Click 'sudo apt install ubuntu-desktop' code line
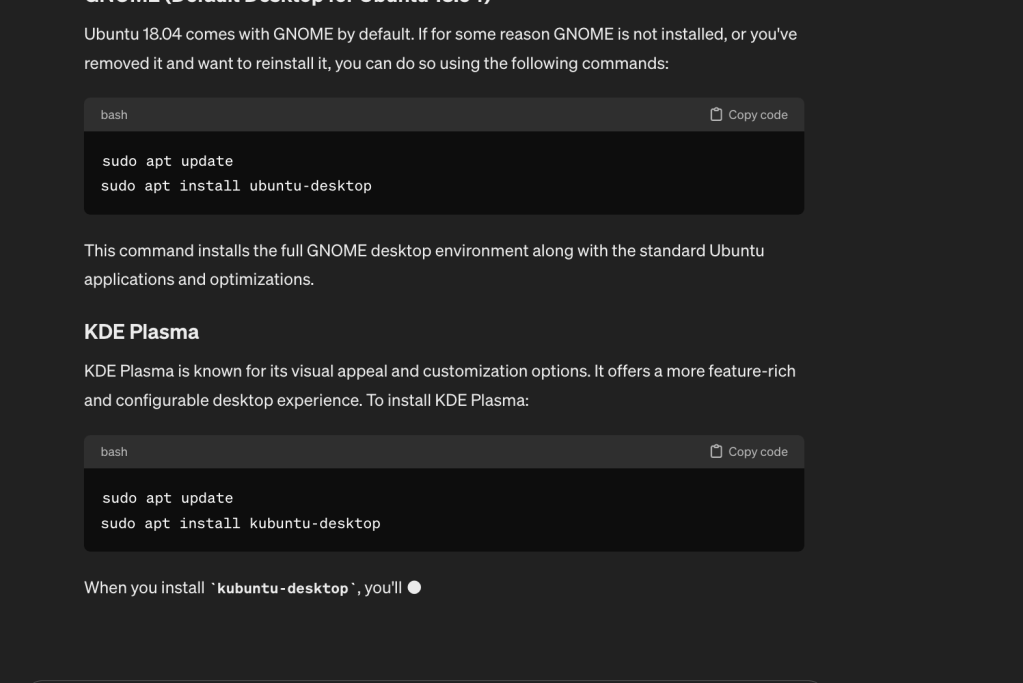 pyautogui.click(x=236, y=186)
